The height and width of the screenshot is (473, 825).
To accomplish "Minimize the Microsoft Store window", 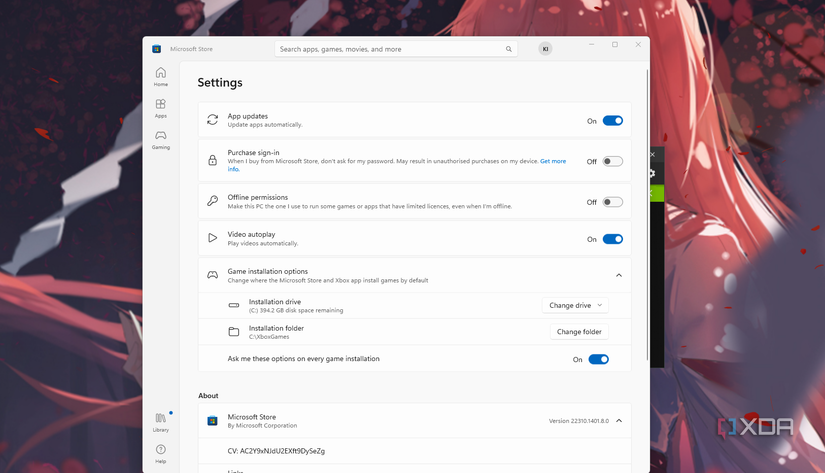I will coord(591,45).
